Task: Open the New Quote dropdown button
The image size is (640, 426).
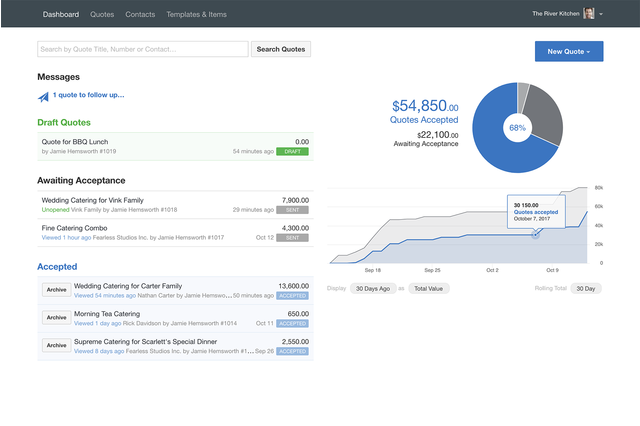Action: tap(569, 51)
